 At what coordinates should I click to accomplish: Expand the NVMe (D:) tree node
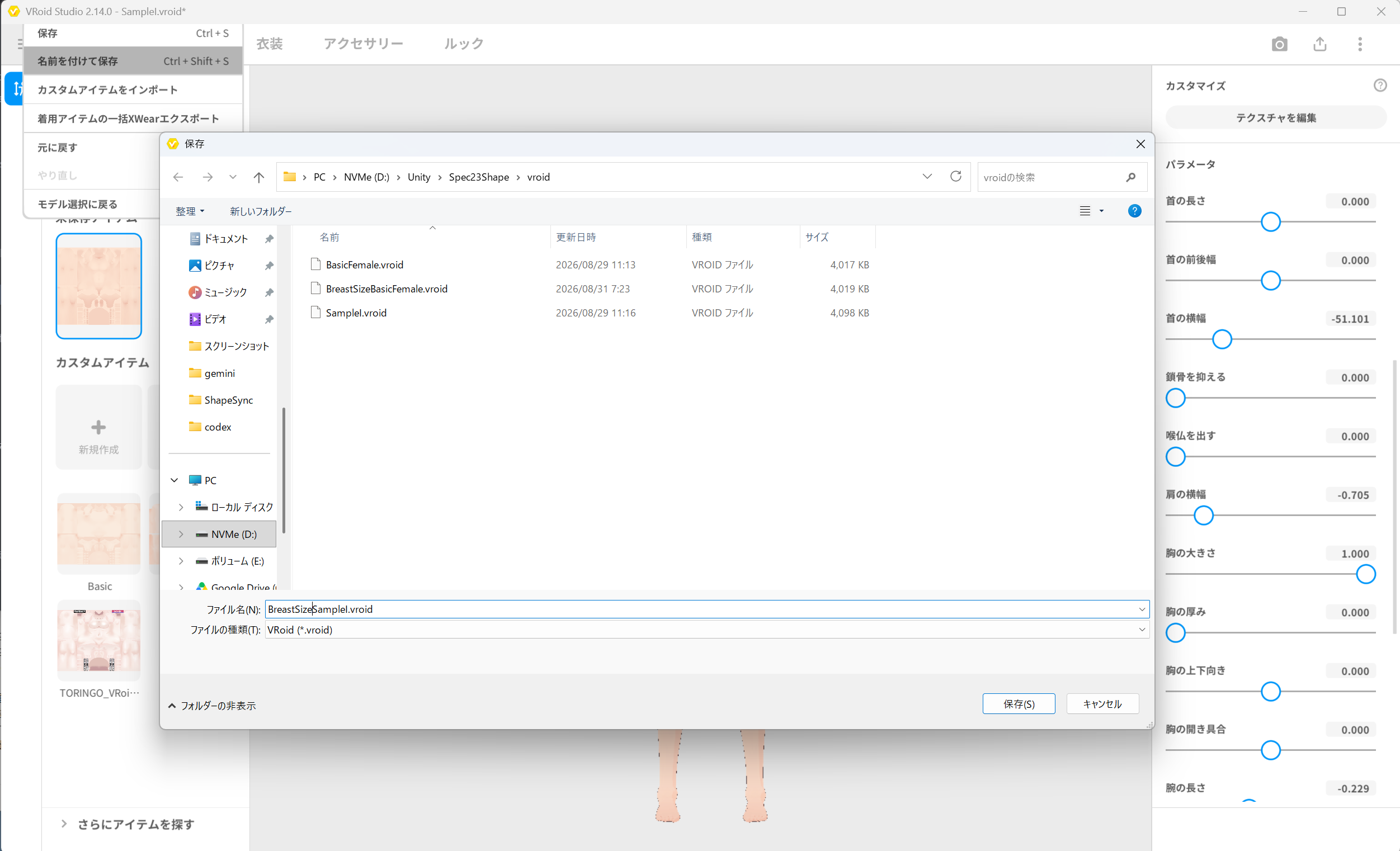coord(181,534)
